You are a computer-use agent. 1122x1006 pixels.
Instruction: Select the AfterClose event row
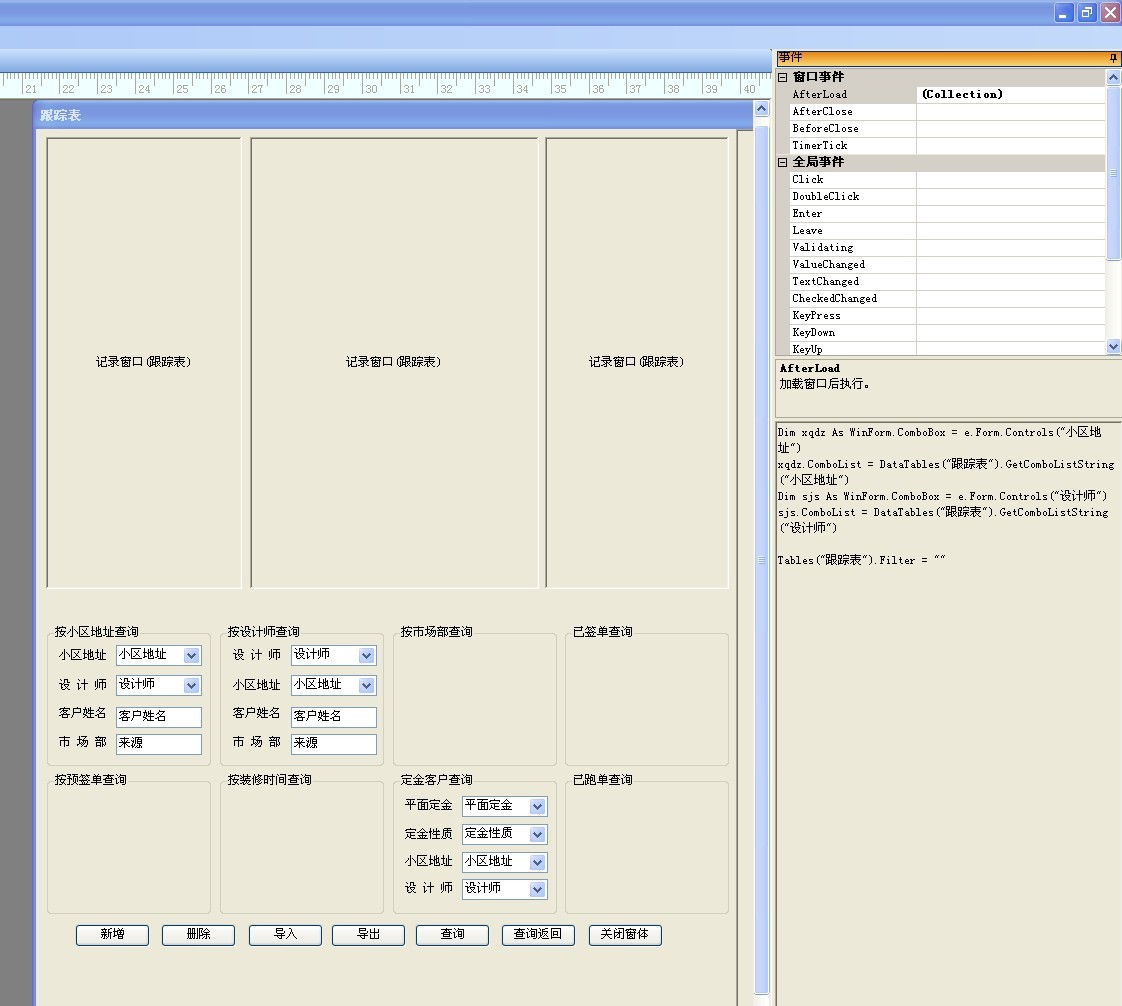pyautogui.click(x=947, y=112)
